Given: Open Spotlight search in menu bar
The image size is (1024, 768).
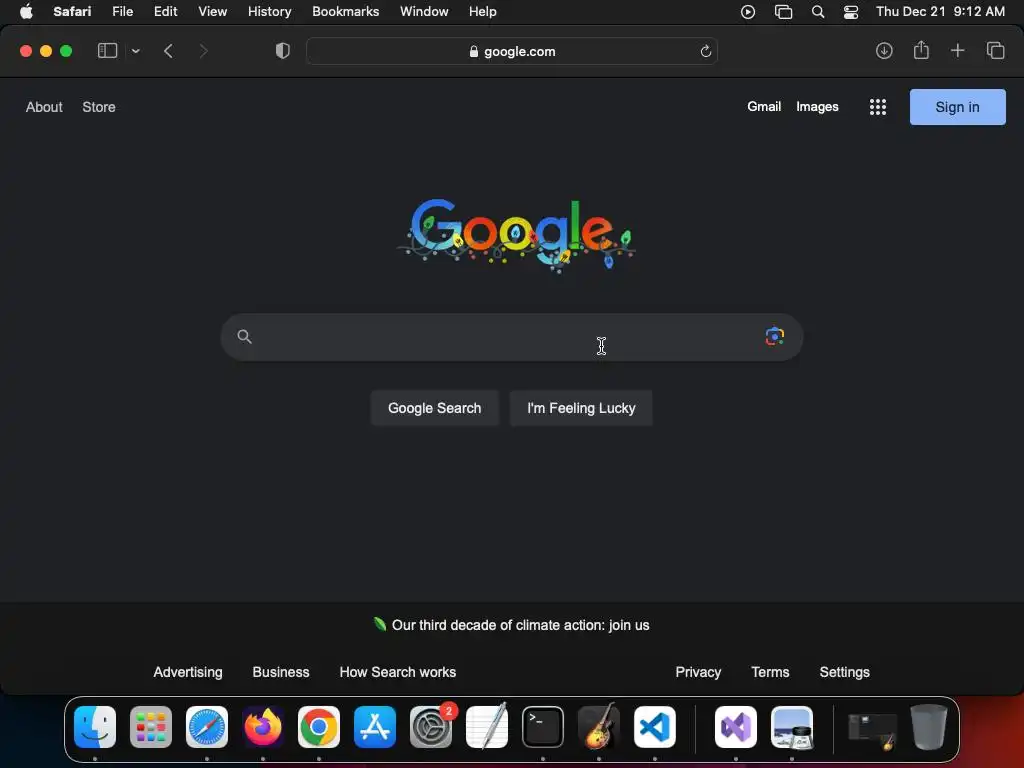Looking at the screenshot, I should (818, 12).
